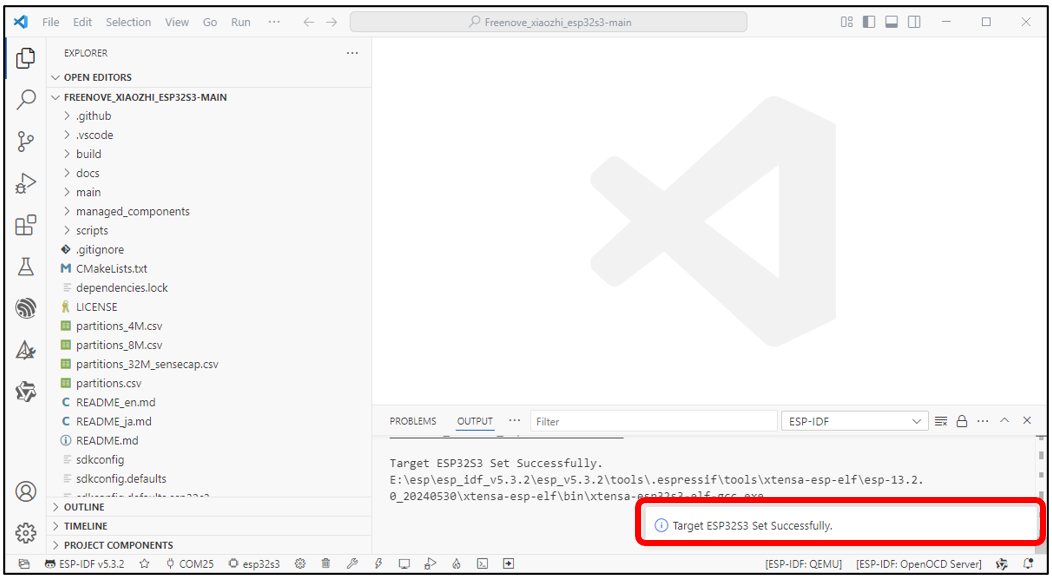Toggle the bottom panel visibility
Viewport: 1052px width, 580px height.
892,22
